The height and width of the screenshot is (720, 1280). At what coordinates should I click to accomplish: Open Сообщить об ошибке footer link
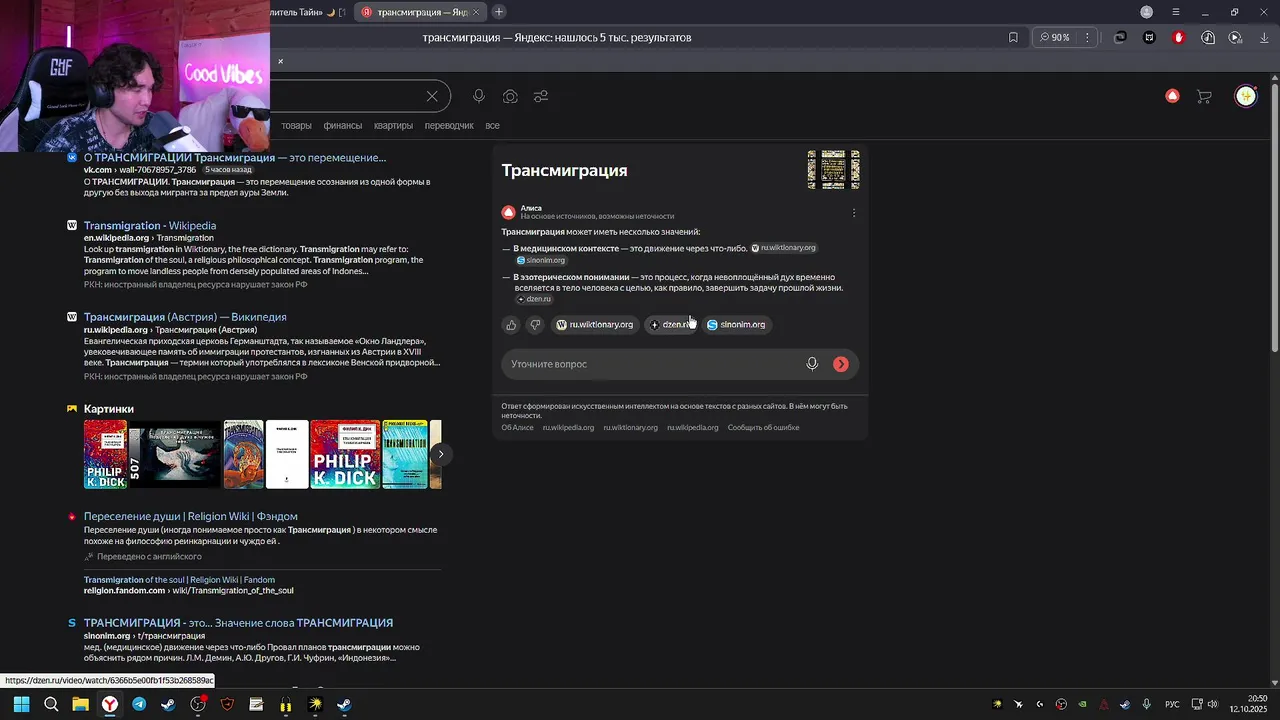pyautogui.click(x=763, y=427)
